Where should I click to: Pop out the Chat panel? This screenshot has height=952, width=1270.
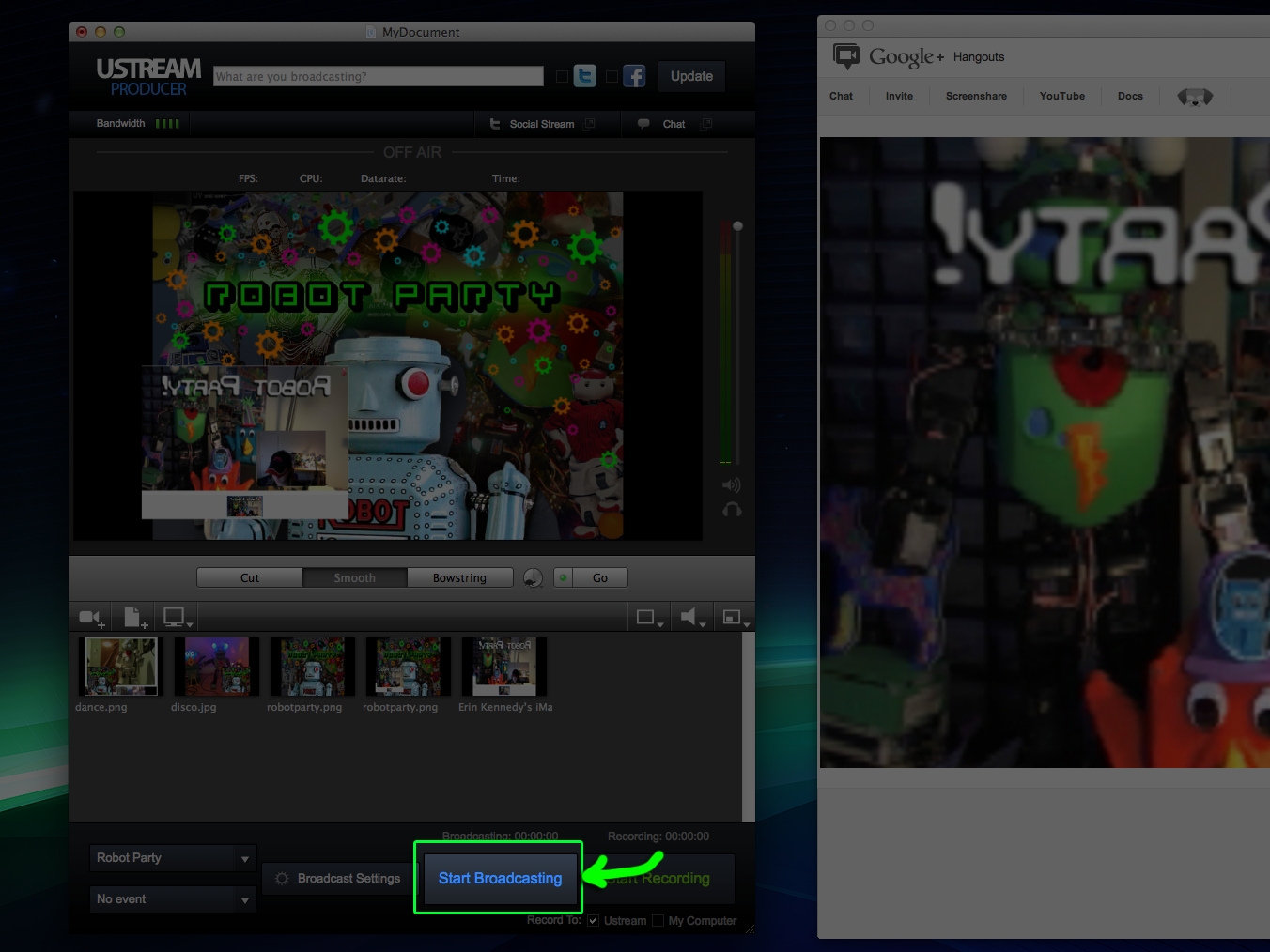[x=706, y=124]
